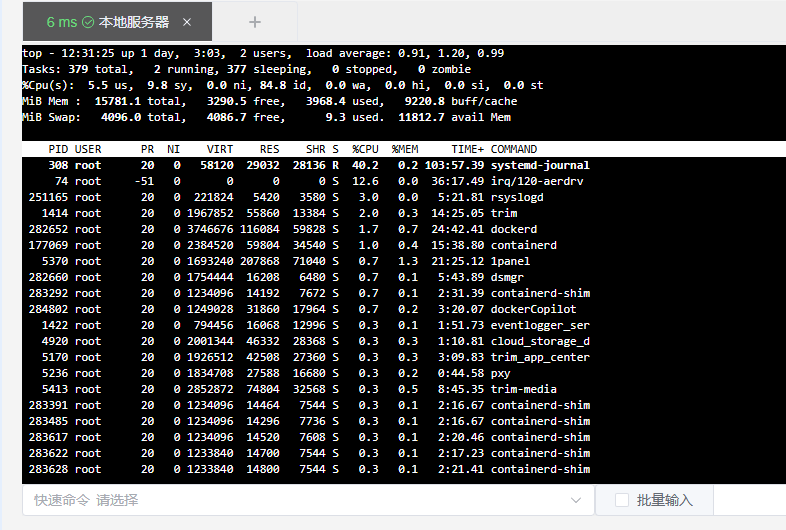Click the load average 0.91 value
This screenshot has height=530, width=786.
[413, 53]
